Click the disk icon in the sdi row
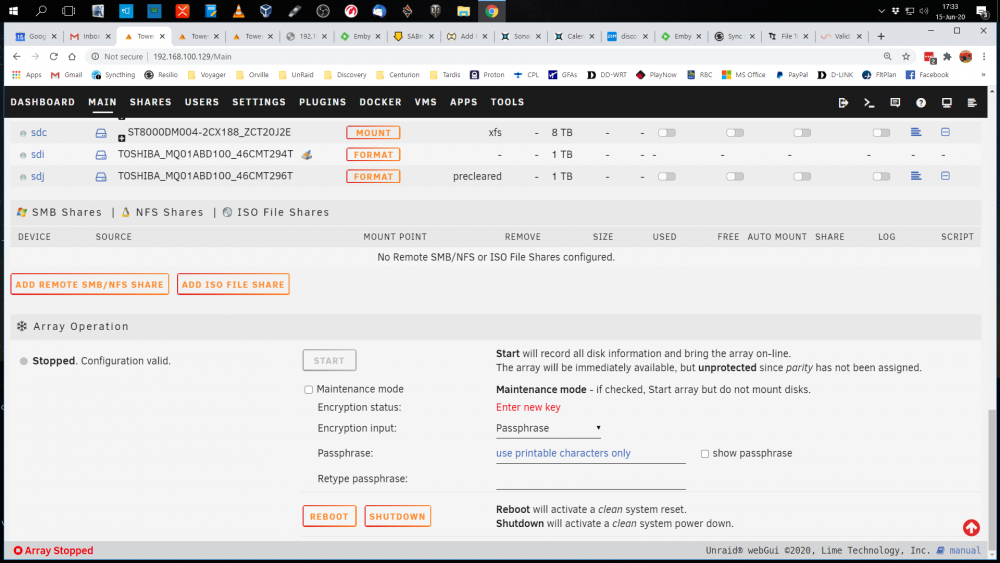This screenshot has width=1000, height=563. coord(101,154)
